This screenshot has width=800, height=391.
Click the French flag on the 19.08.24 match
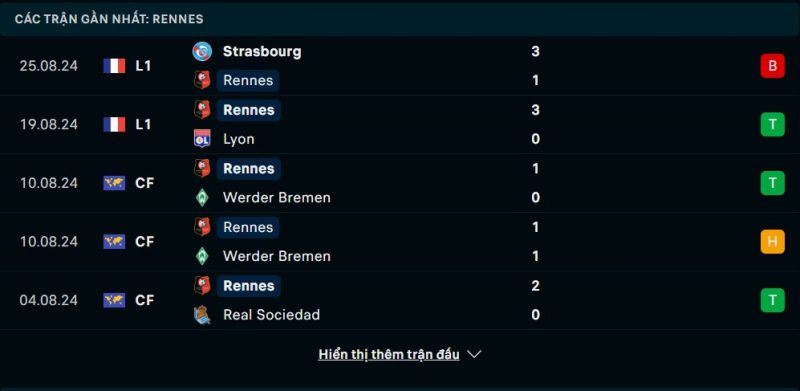point(114,125)
